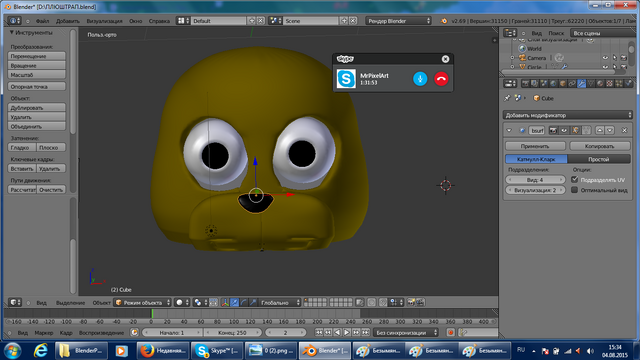Open the Object properties cube tab icon
The width and height of the screenshot is (640, 360).
pyautogui.click(x=563, y=84)
